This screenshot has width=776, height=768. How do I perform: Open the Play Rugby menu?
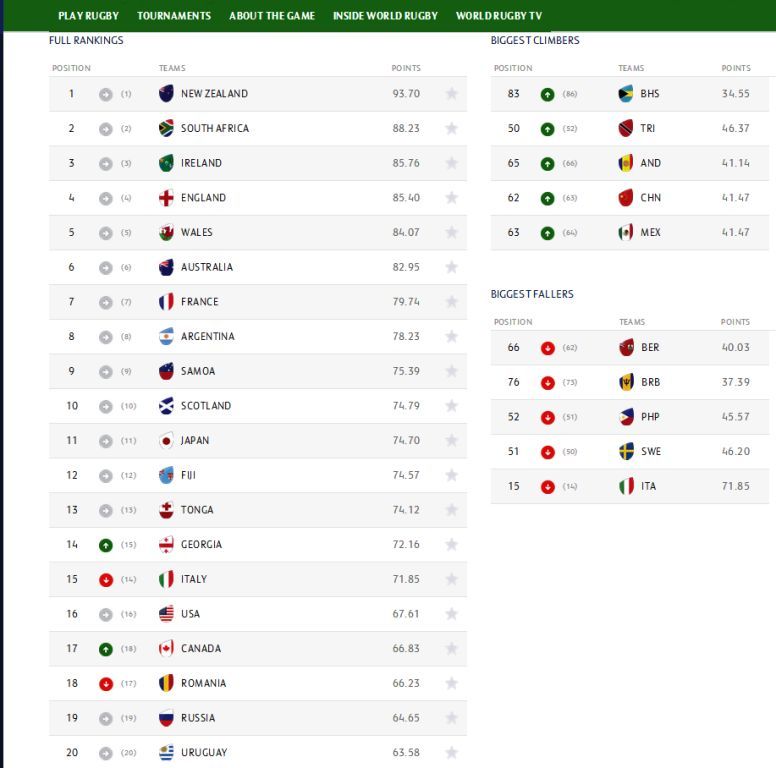pos(89,16)
